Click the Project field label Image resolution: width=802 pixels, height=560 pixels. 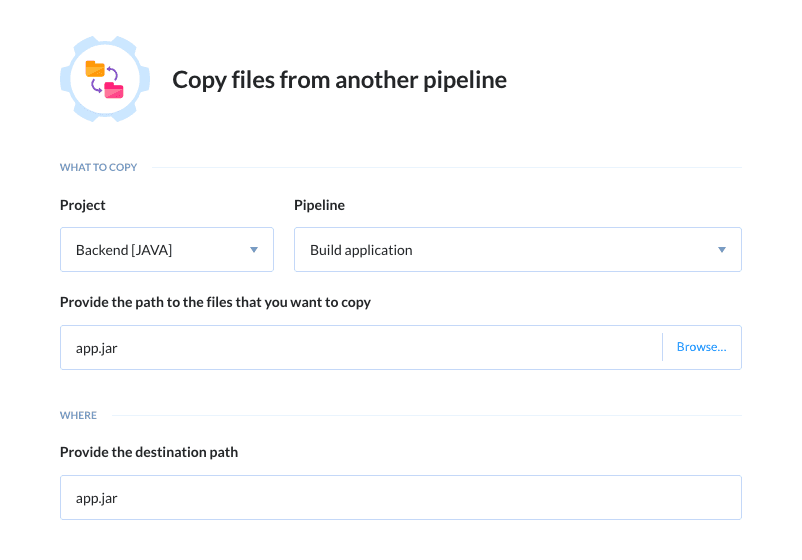(x=83, y=205)
